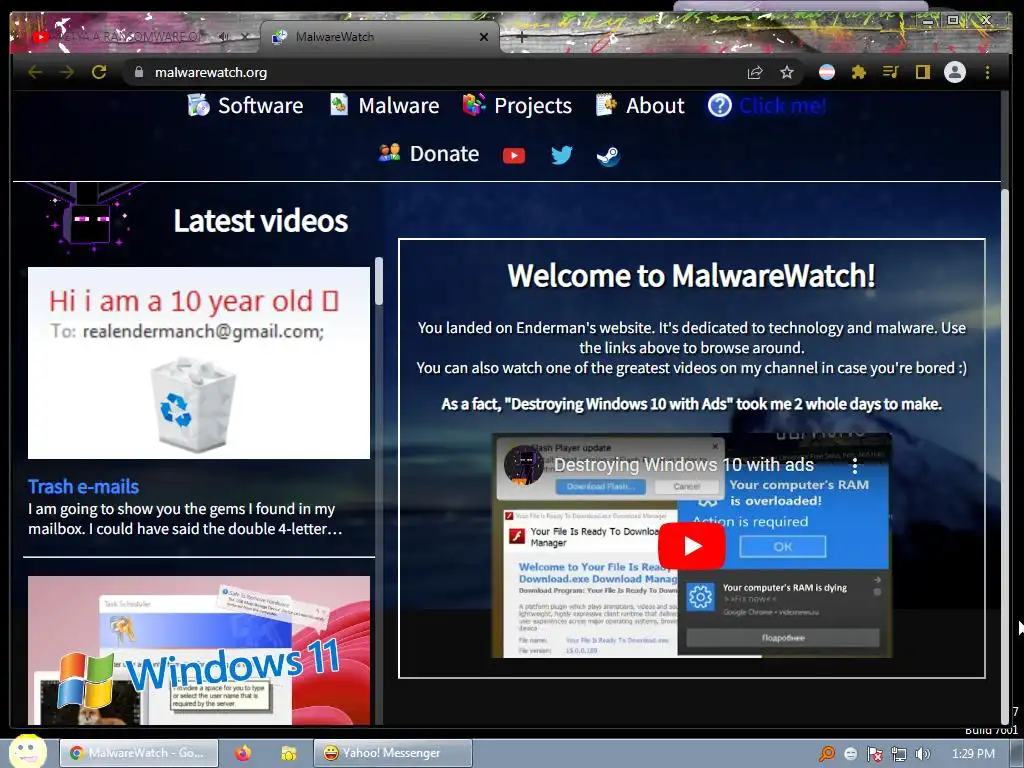This screenshot has height=768, width=1024.
Task: Click the Steam icon in nav
Action: tap(608, 155)
